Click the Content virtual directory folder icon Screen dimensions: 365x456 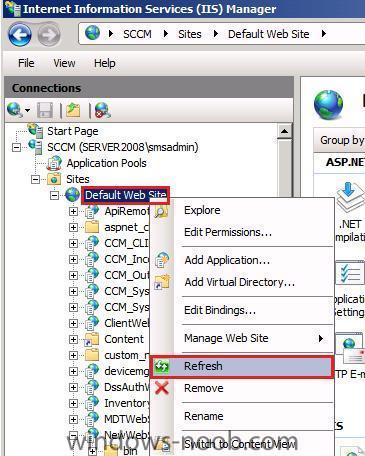point(91,339)
